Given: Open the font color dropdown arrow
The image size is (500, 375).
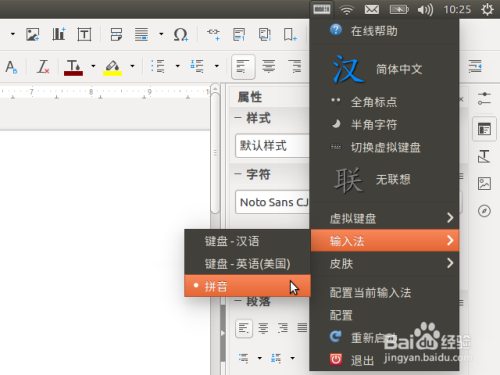Looking at the screenshot, I should [93, 66].
